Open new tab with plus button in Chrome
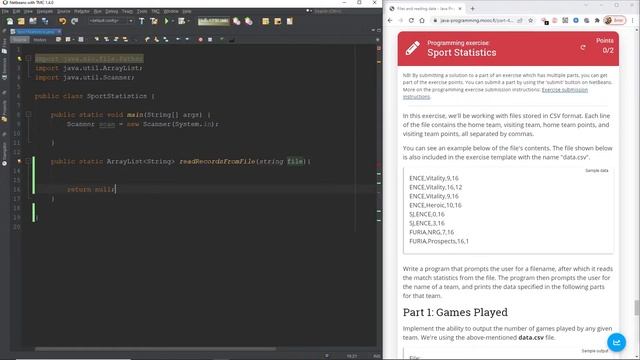 [472, 8]
